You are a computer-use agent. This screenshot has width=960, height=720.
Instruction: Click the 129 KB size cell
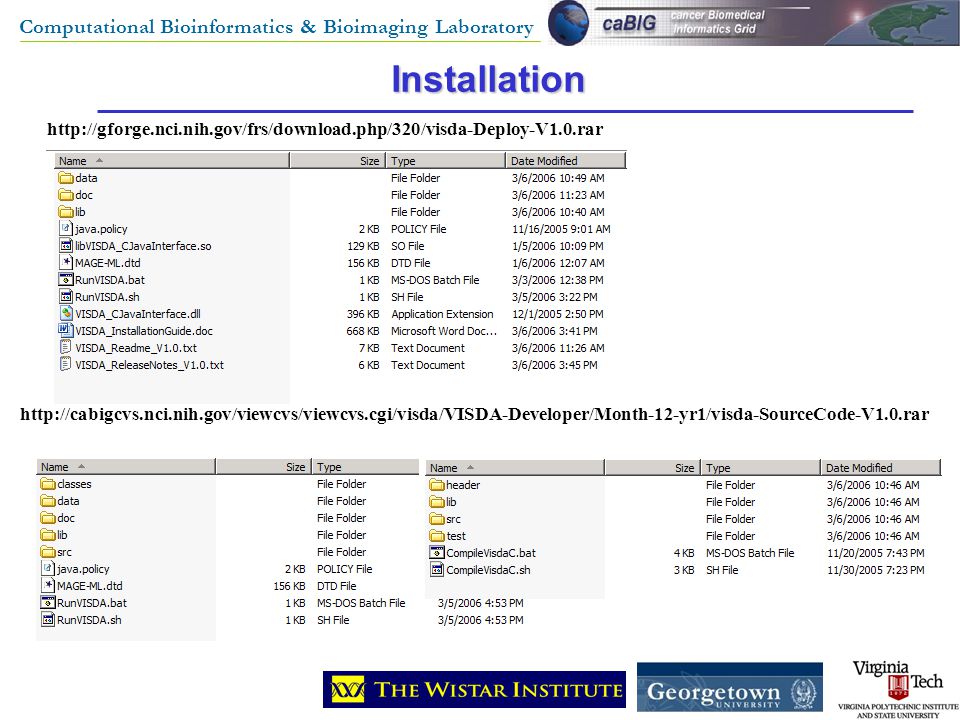click(x=363, y=246)
